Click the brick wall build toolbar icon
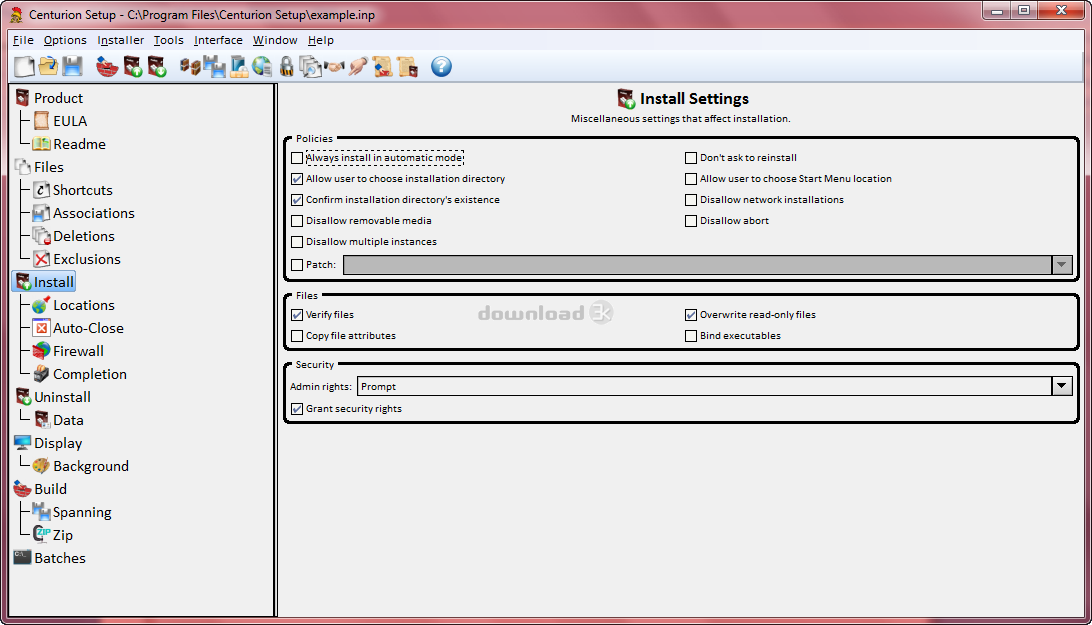The image size is (1092, 625). (x=107, y=67)
